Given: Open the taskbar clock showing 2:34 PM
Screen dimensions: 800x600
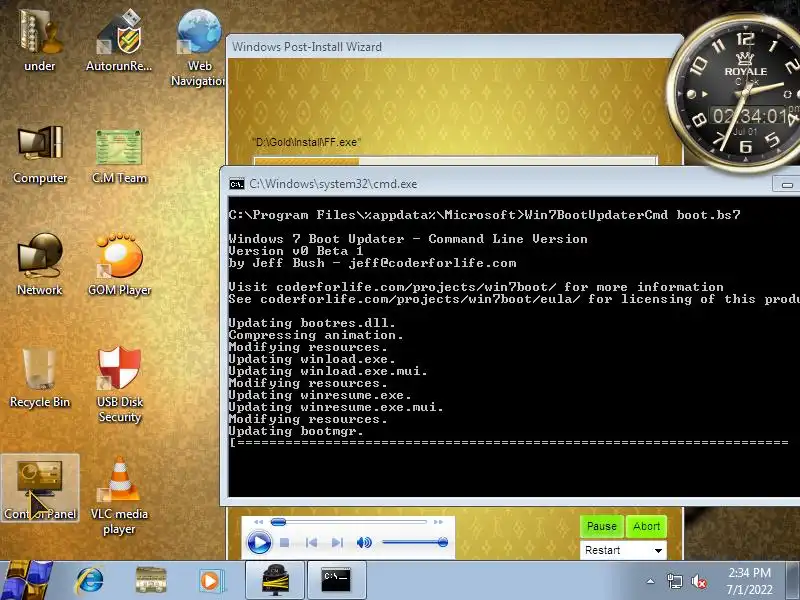Looking at the screenshot, I should [x=749, y=581].
